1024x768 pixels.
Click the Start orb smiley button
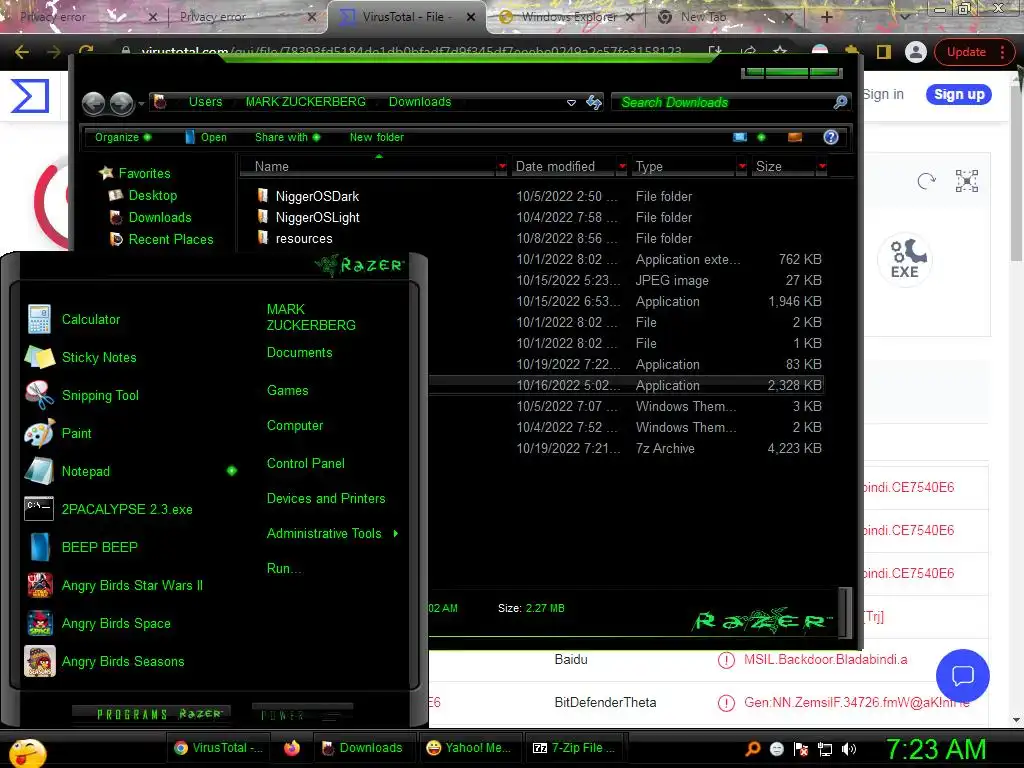pos(27,754)
